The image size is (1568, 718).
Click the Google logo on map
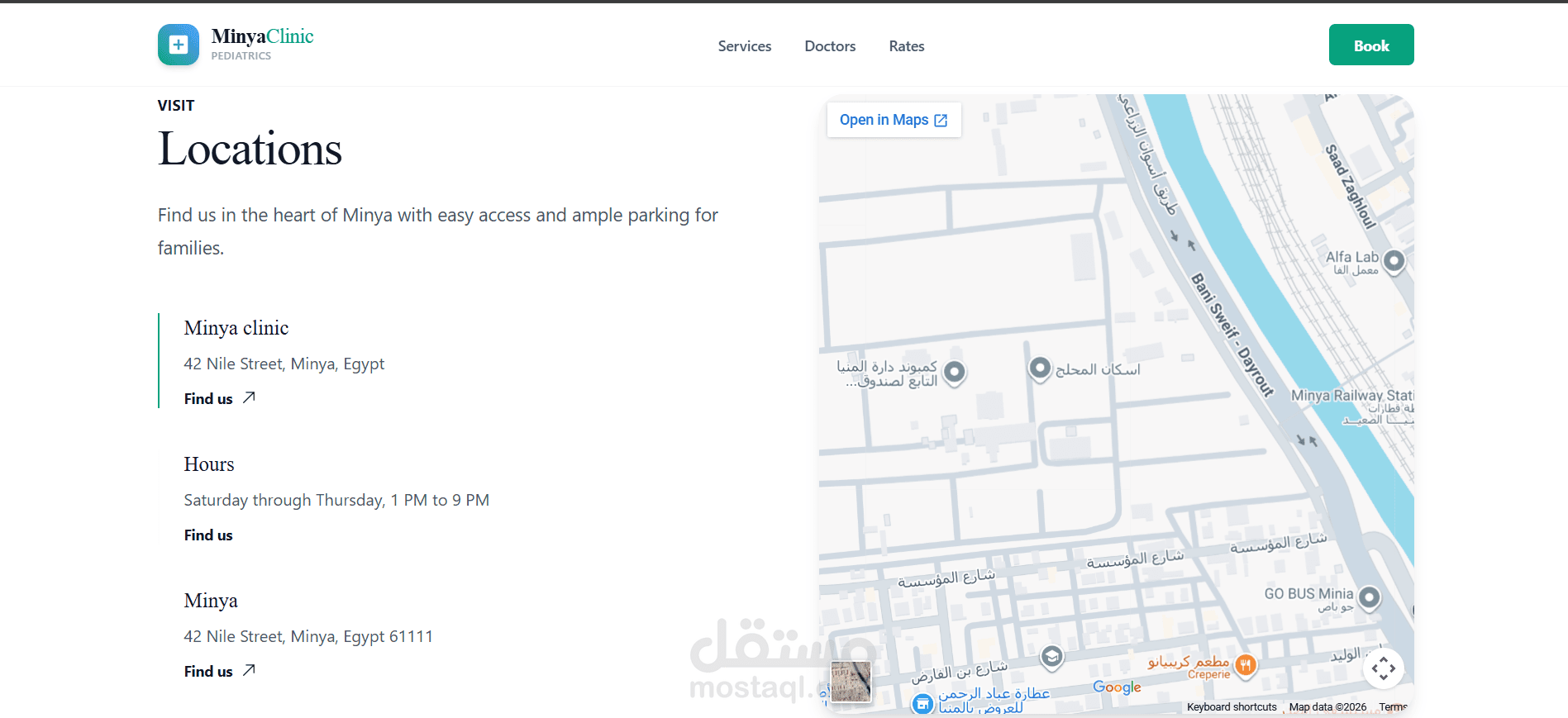(x=1117, y=687)
